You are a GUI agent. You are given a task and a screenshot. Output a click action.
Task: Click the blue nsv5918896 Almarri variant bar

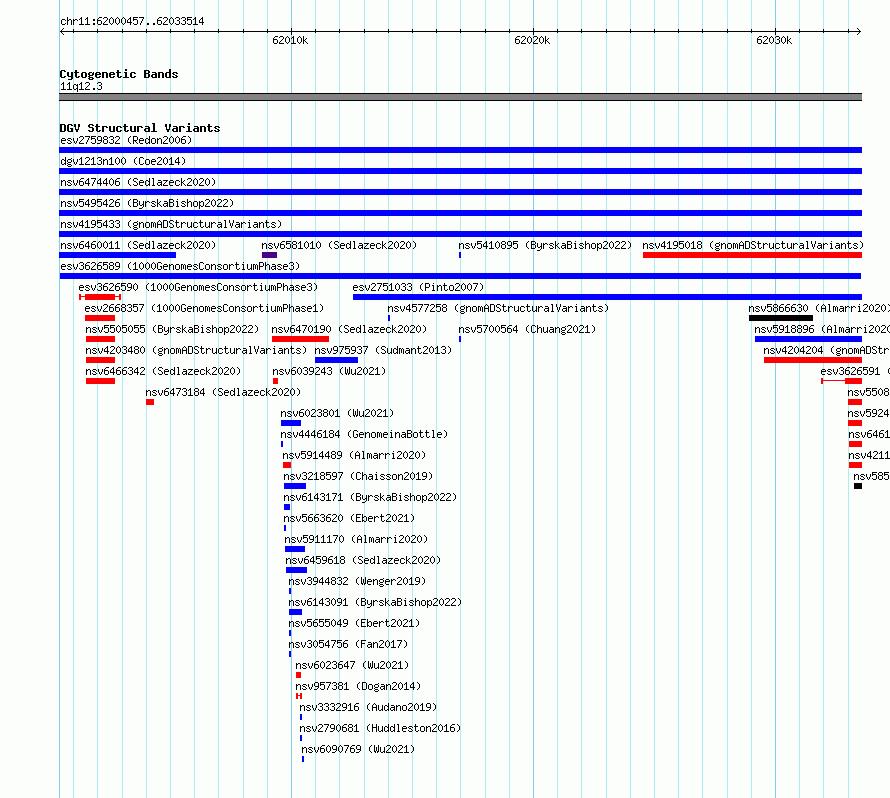tap(808, 339)
